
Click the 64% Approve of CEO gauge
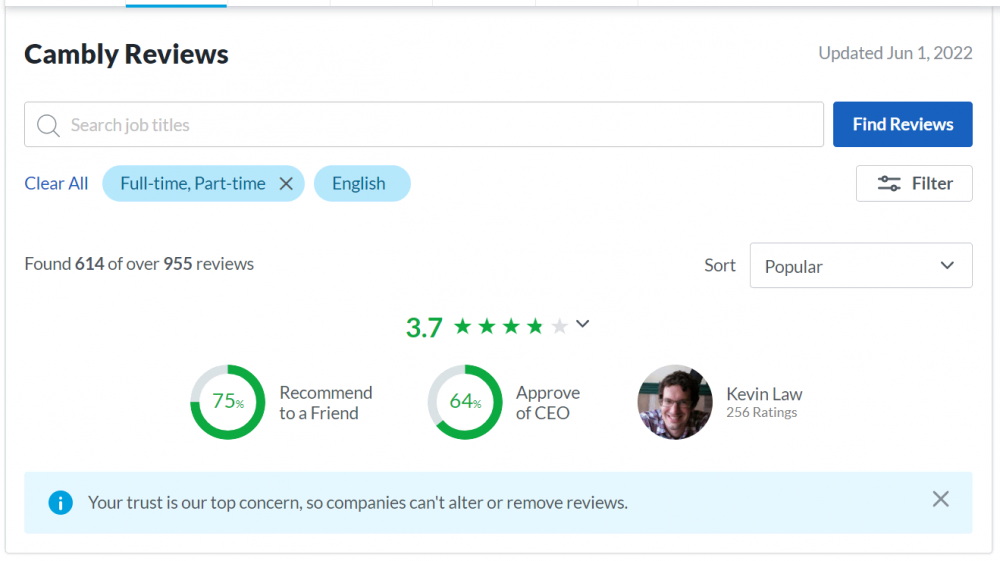tap(465, 402)
